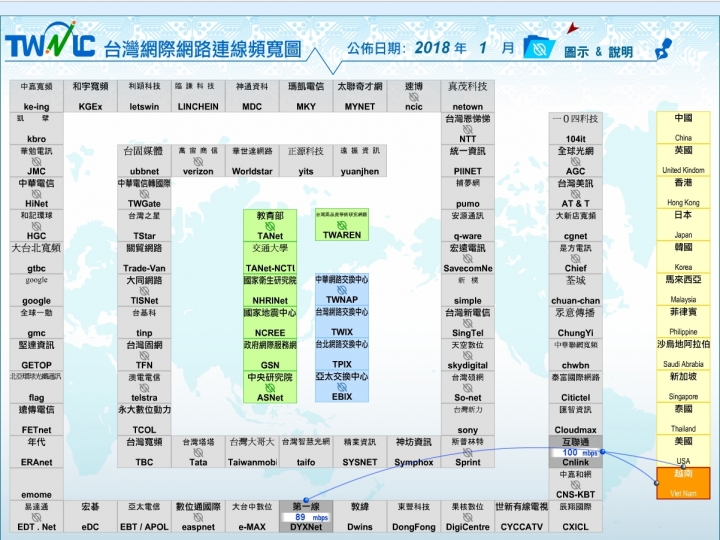Image resolution: width=720 pixels, height=540 pixels.
Task: Click the EBIX link icon
Action: coord(342,387)
